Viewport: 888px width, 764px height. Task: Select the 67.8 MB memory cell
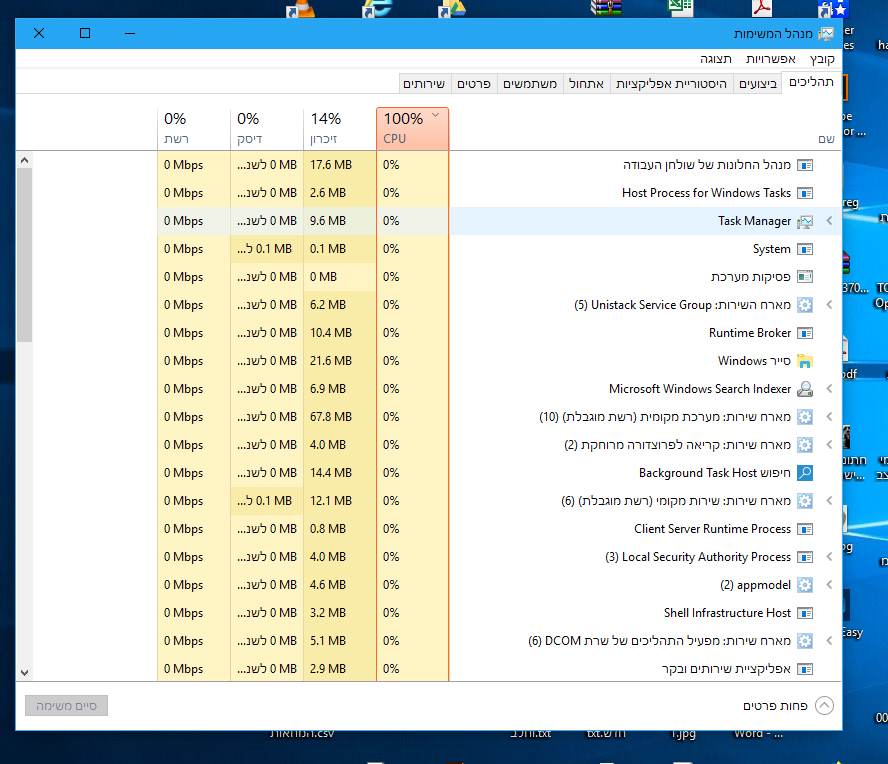340,417
